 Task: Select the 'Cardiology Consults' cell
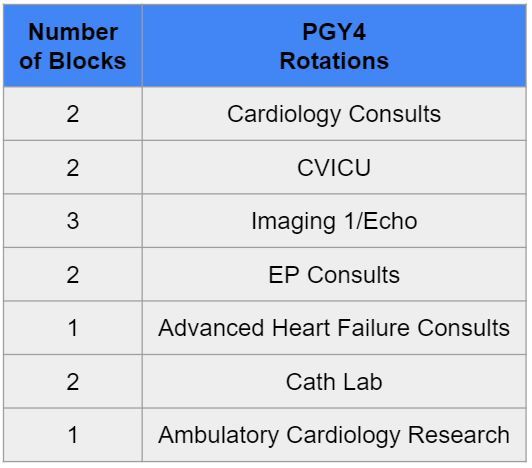point(334,114)
